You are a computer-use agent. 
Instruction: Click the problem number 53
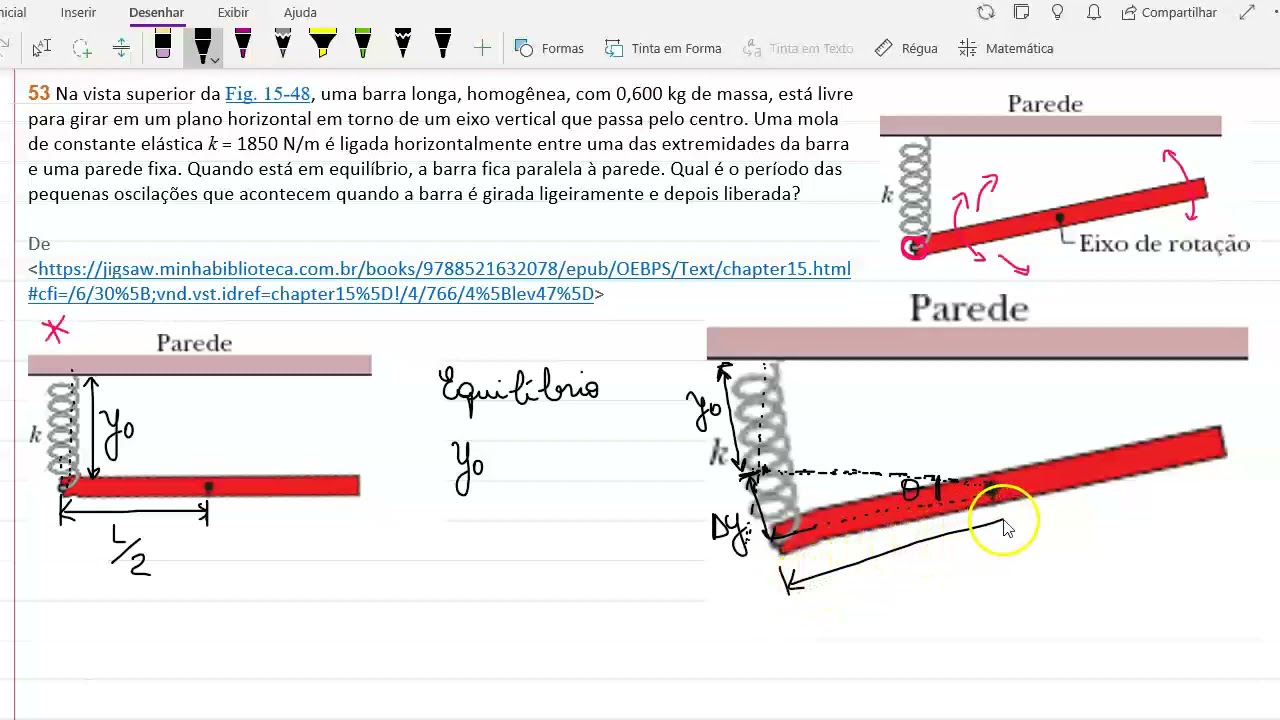pyautogui.click(x=39, y=94)
